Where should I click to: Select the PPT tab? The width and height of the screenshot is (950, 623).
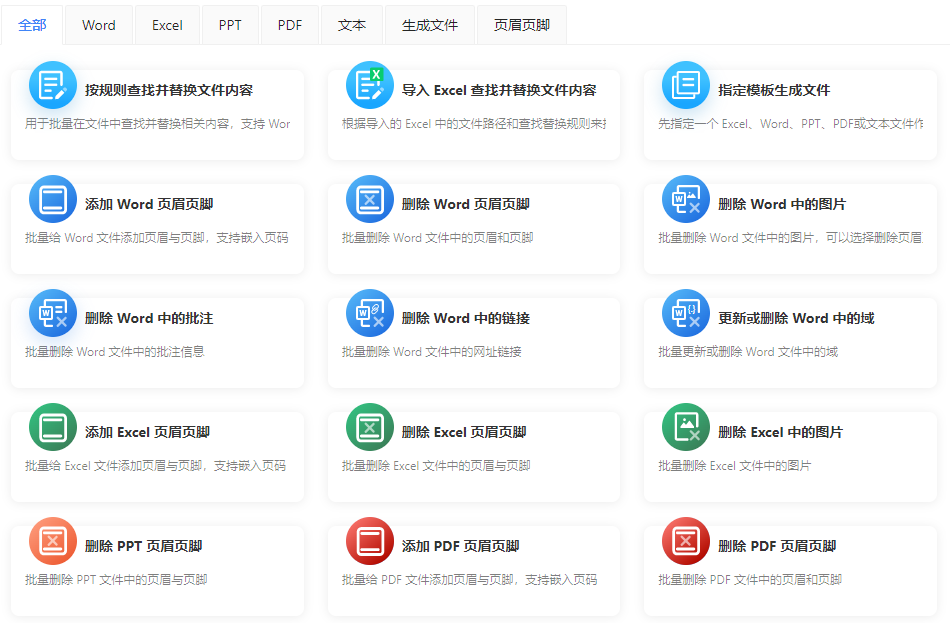(x=230, y=25)
